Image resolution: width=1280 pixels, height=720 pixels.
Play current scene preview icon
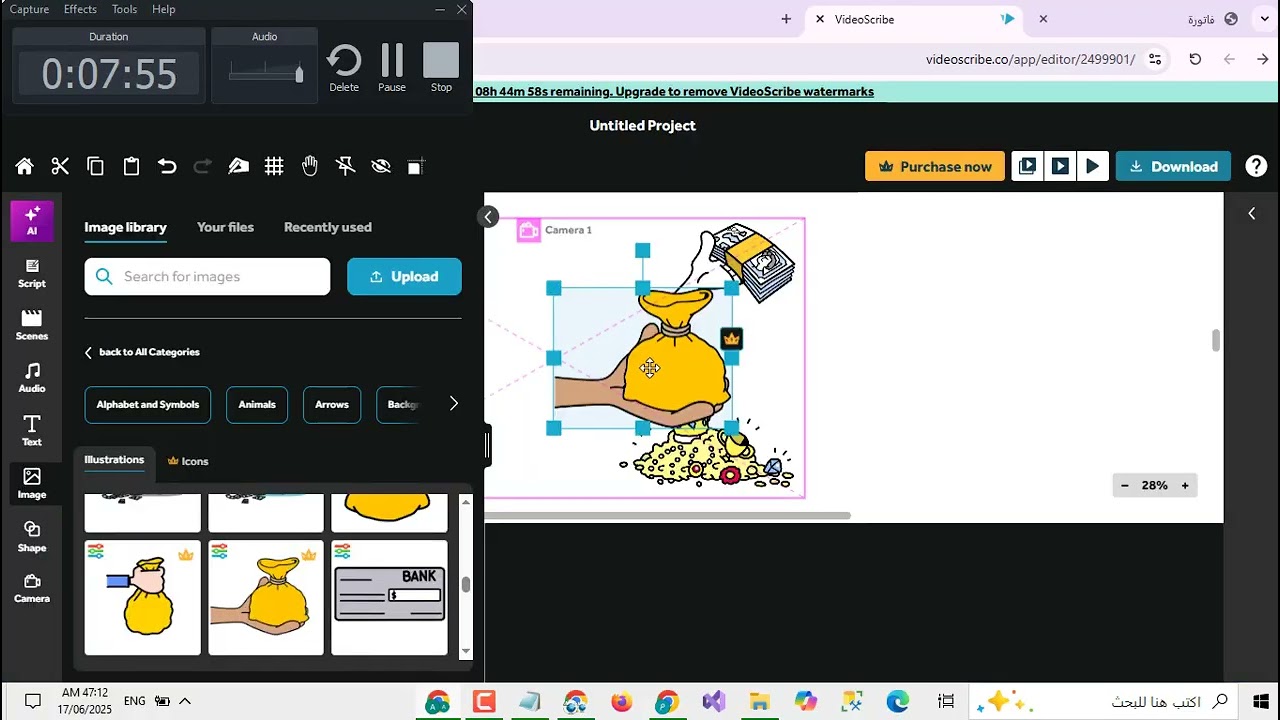(1059, 167)
